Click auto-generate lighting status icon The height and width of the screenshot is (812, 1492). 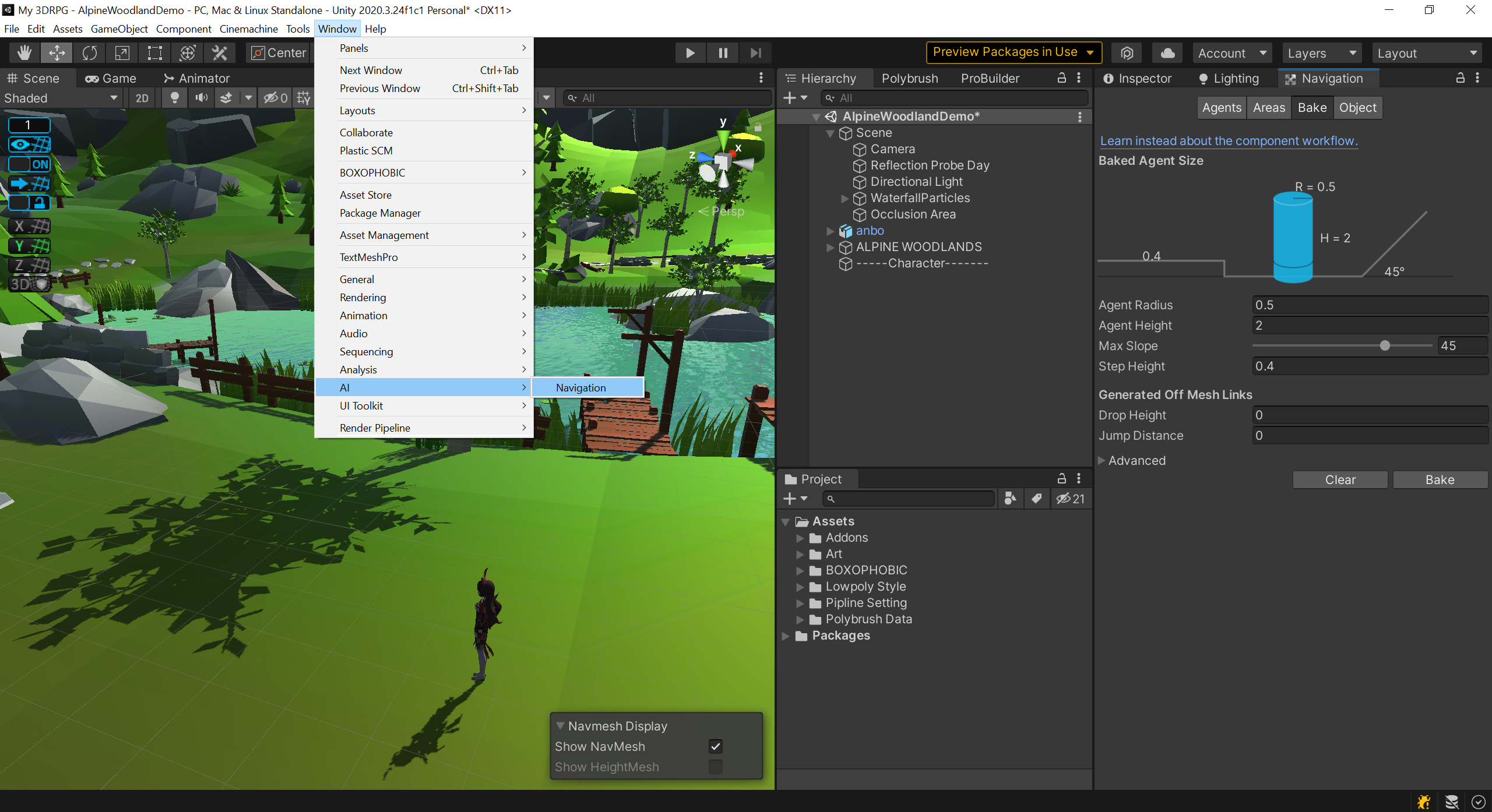coord(1451,802)
